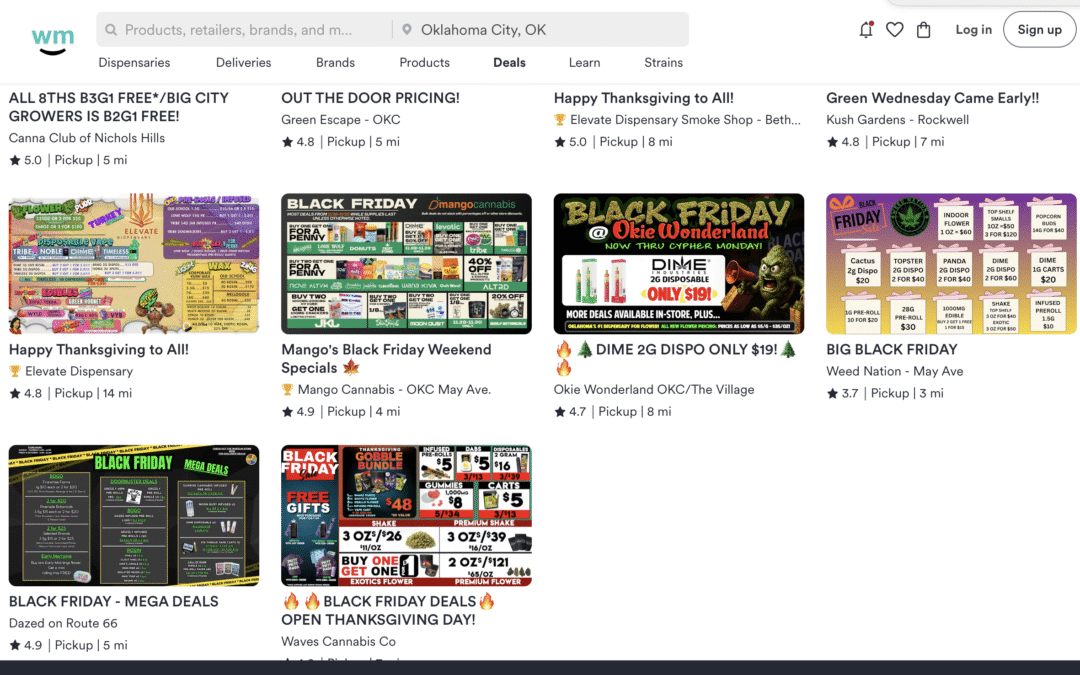
Task: Click the Log in link
Action: pos(973,30)
